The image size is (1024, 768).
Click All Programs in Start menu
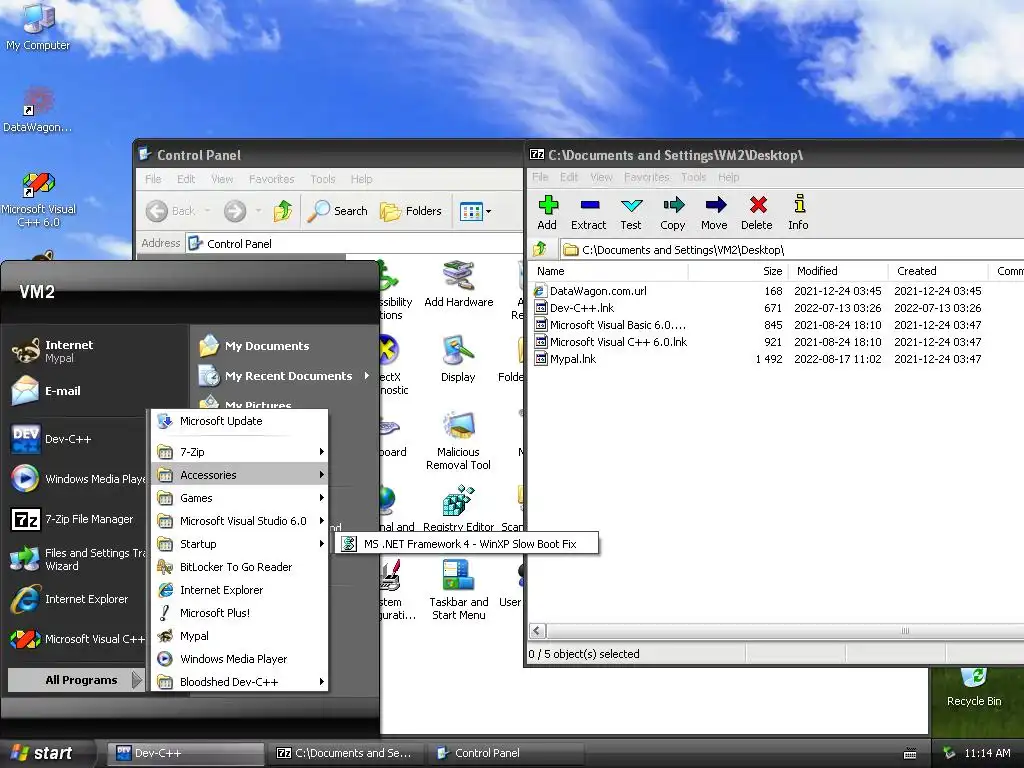click(75, 680)
